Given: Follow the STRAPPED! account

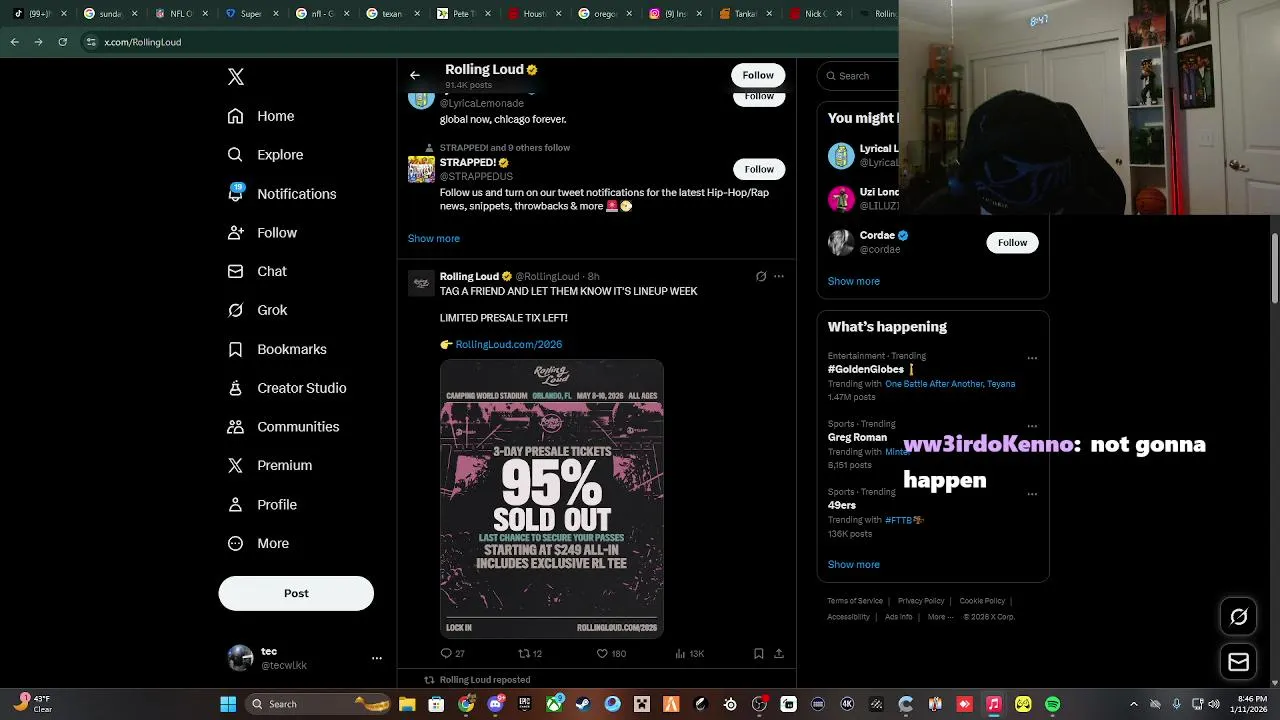Looking at the screenshot, I should click(759, 169).
